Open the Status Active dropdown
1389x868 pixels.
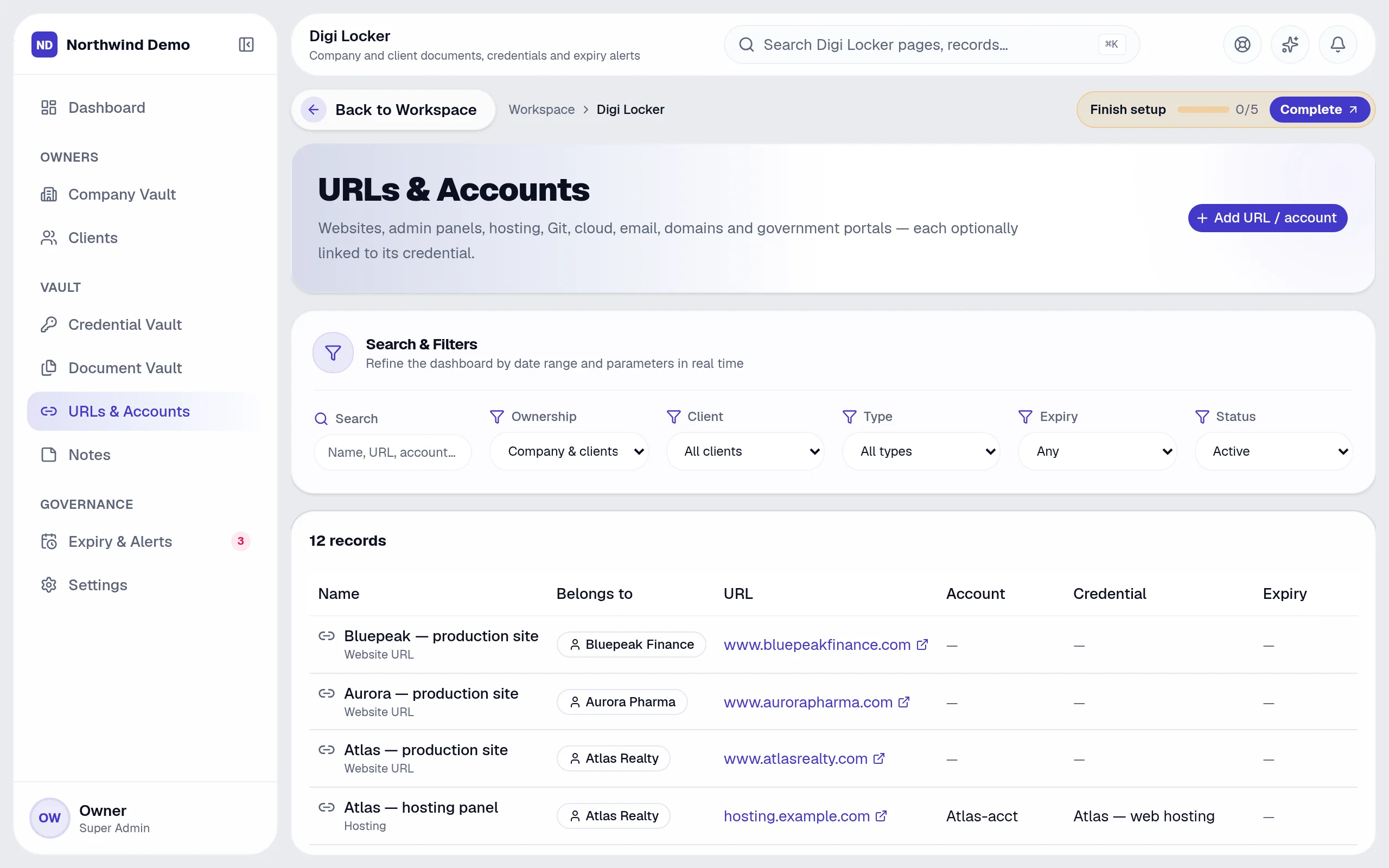tap(1273, 451)
